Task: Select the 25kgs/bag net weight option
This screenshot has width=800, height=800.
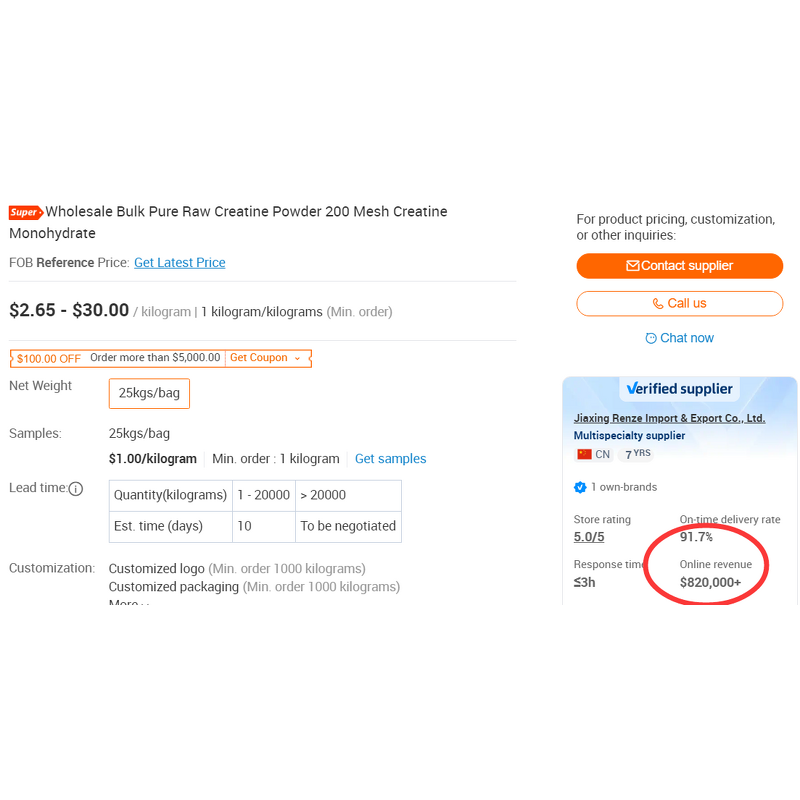Action: [149, 393]
